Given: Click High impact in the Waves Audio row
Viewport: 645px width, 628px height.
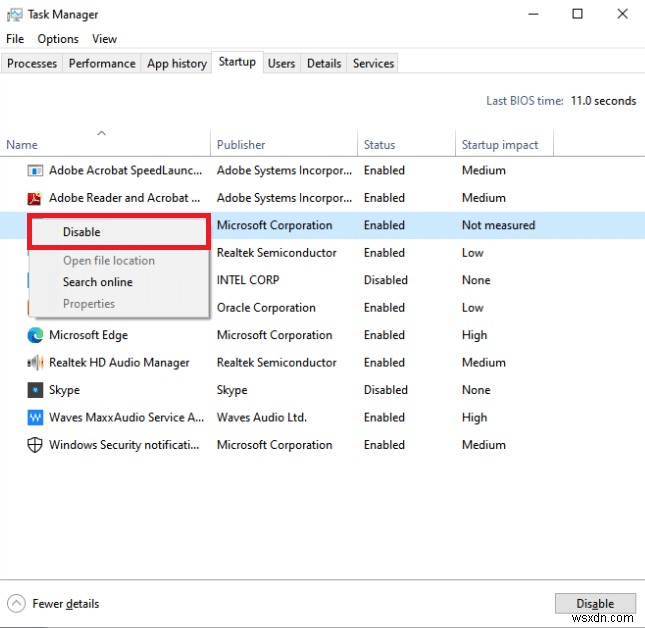Looking at the screenshot, I should pos(475,417).
